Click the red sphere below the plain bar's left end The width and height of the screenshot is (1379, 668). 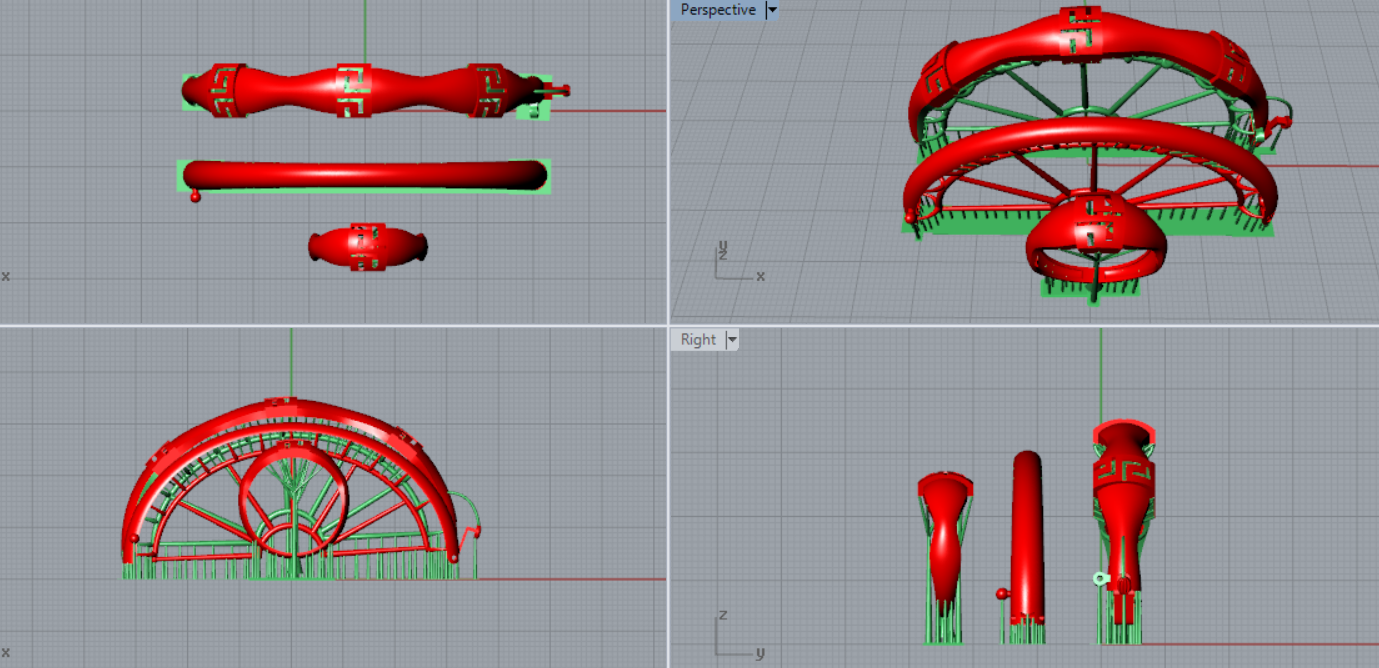[195, 197]
